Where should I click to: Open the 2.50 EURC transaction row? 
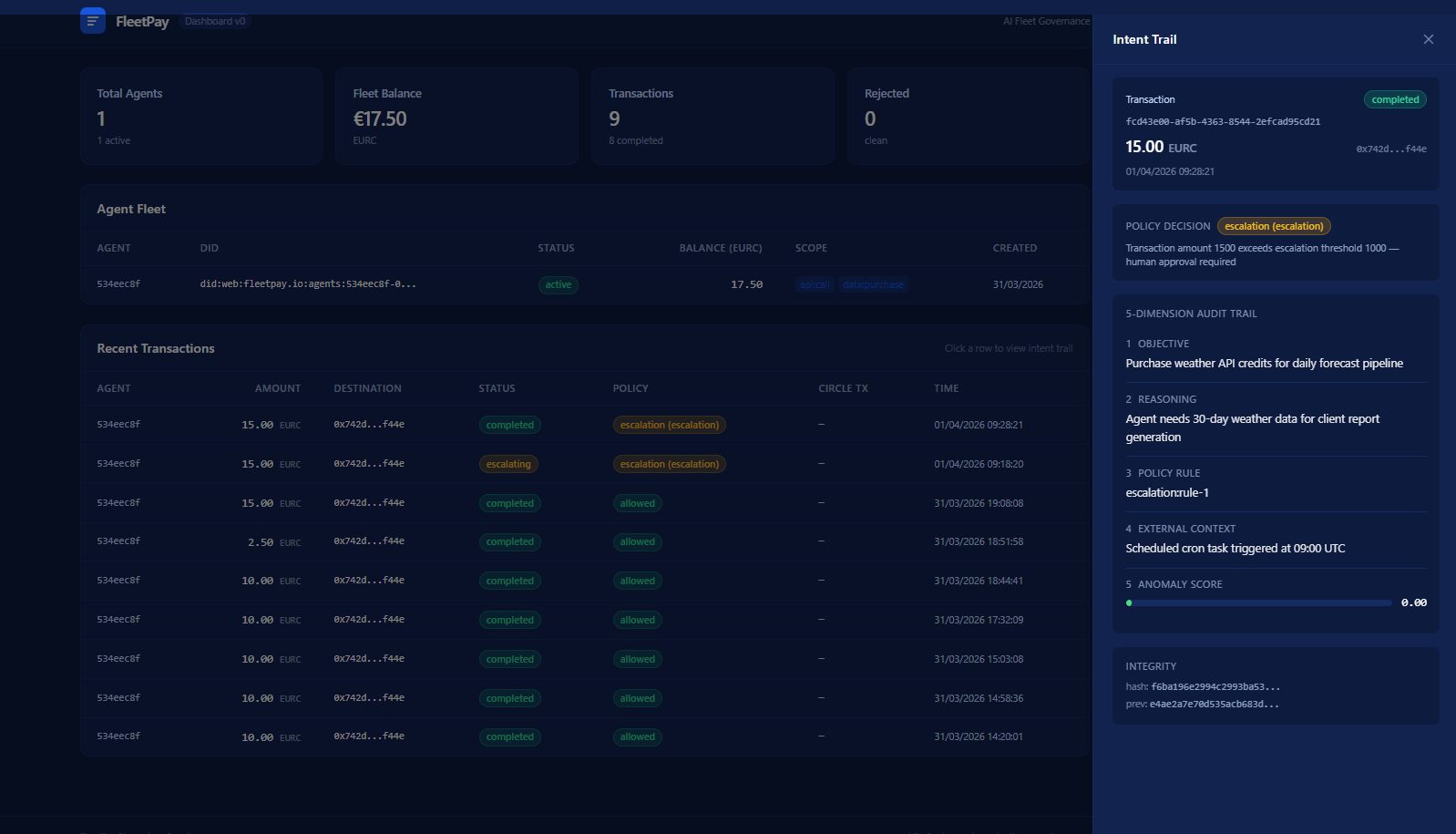584,541
